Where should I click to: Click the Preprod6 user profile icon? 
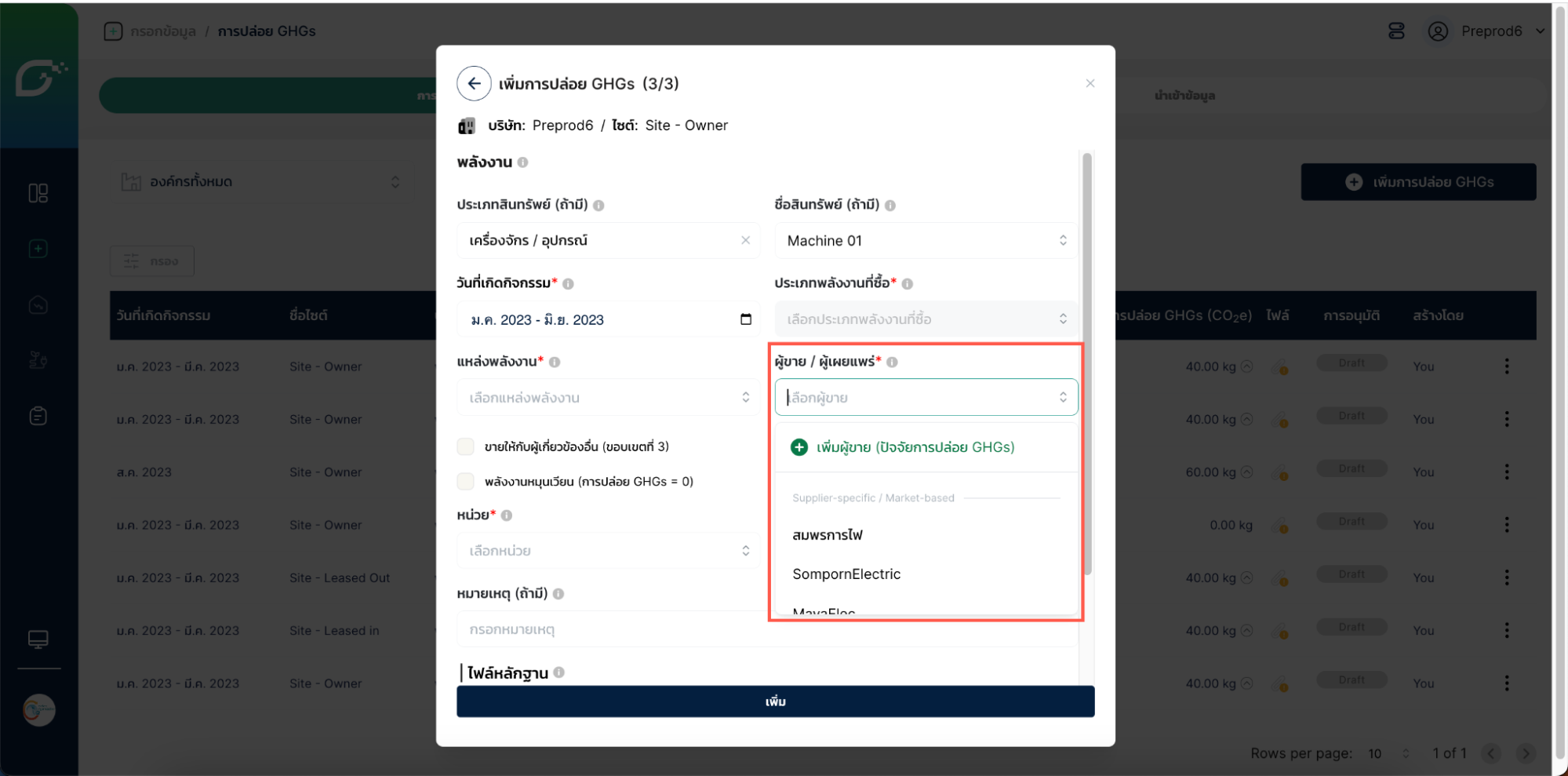(1437, 31)
